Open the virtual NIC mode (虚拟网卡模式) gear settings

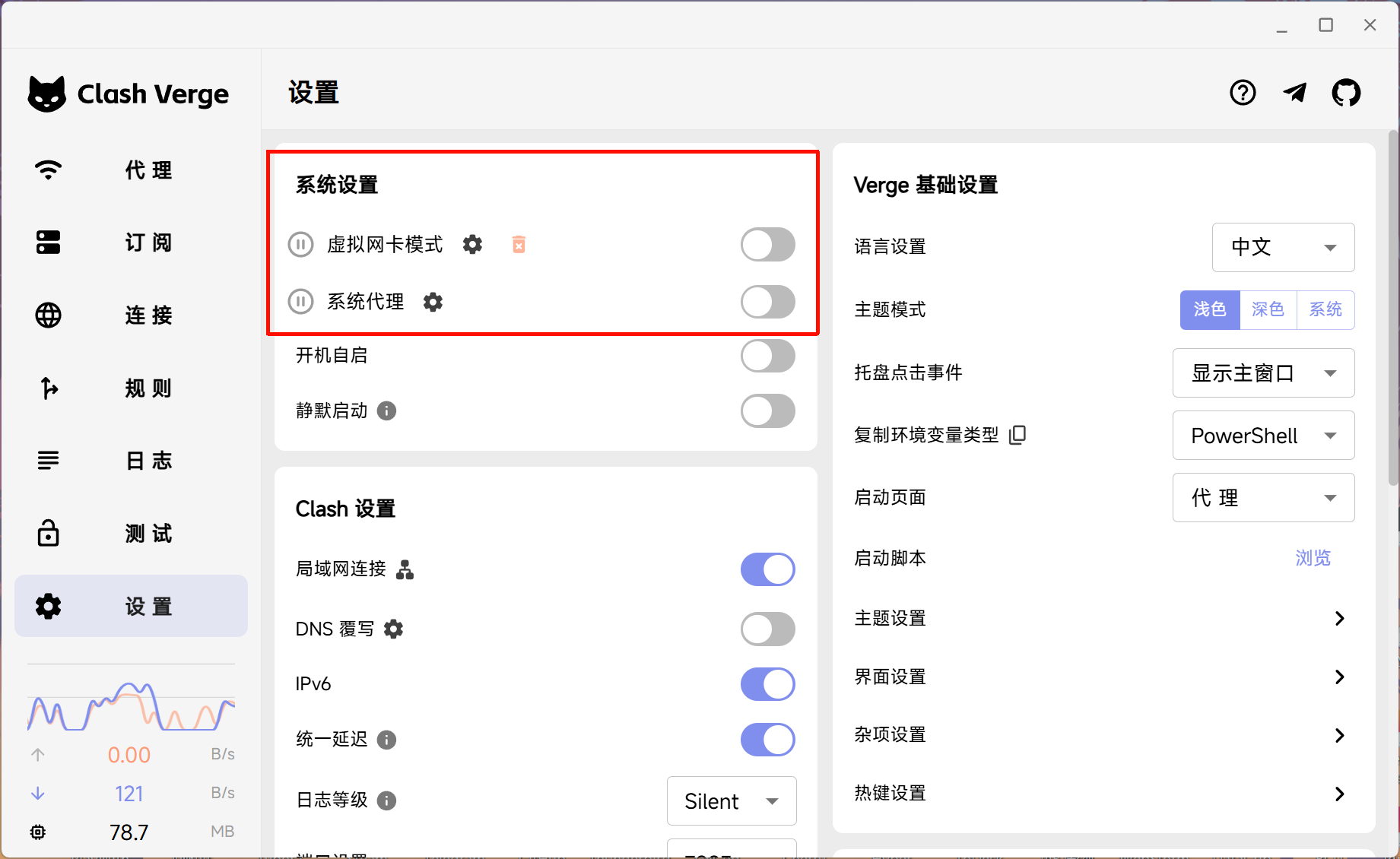472,245
